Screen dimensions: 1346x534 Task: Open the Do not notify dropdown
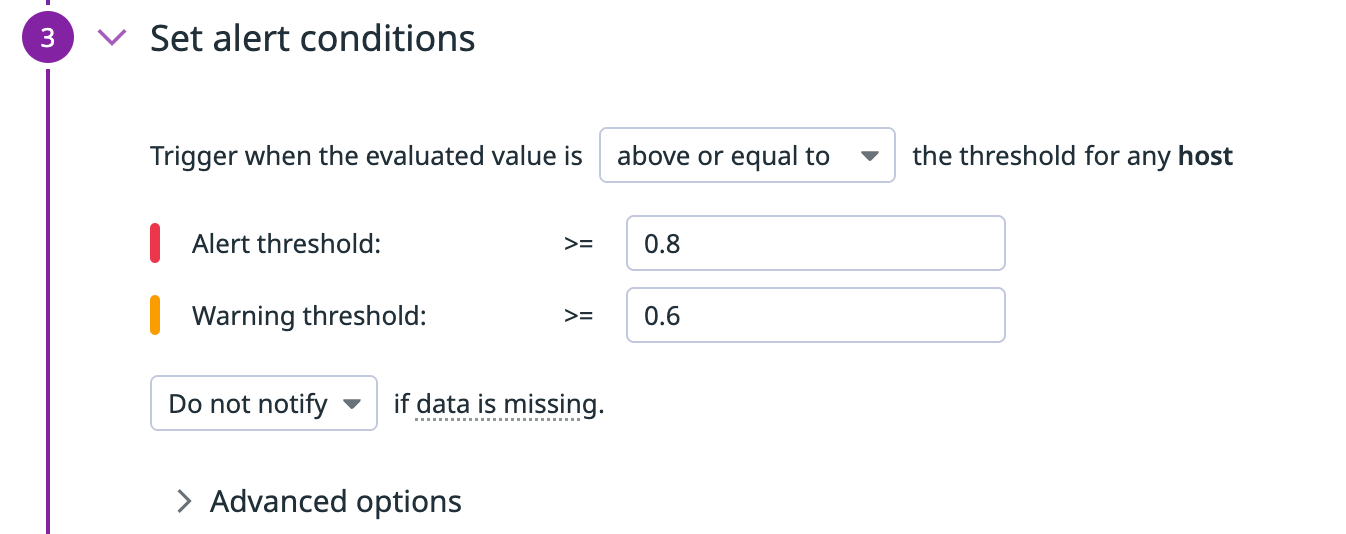click(x=264, y=403)
